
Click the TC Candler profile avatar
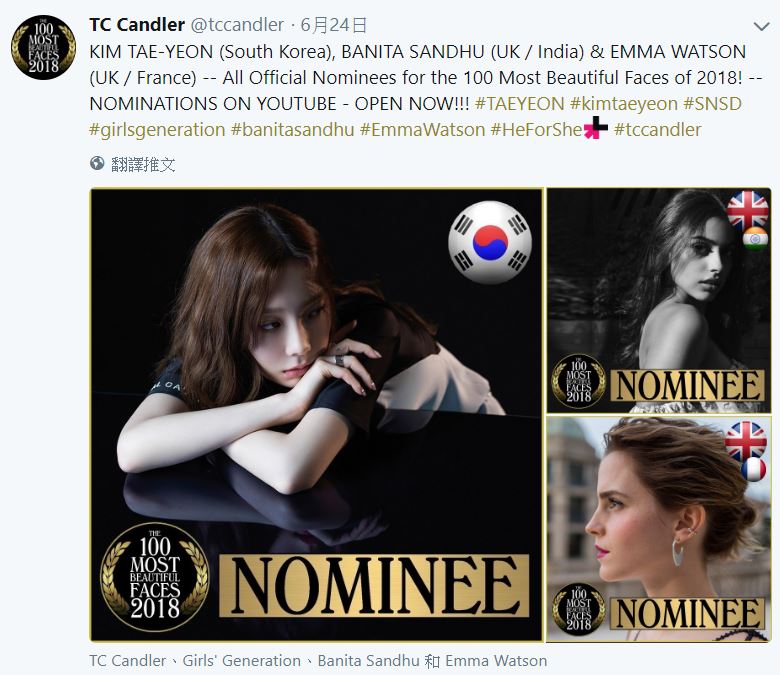(43, 47)
